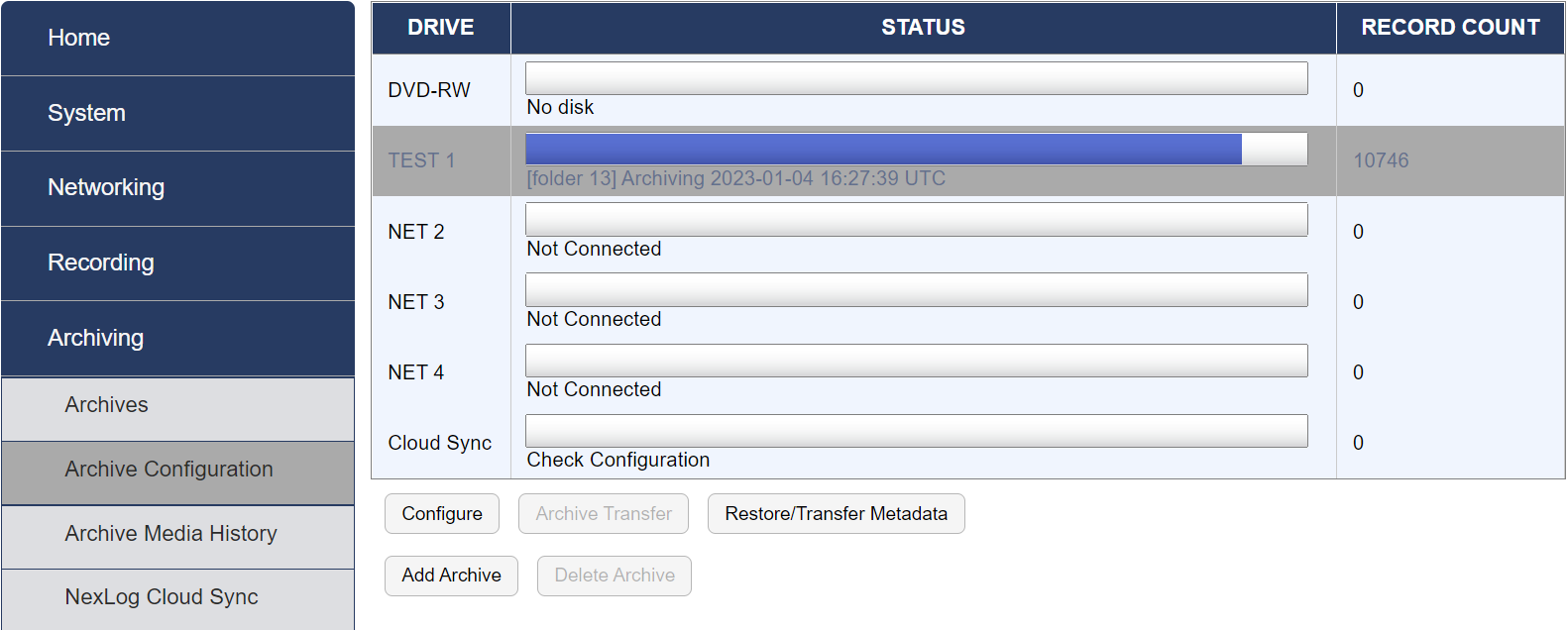This screenshot has height=630, width=1568.
Task: Select the Cloud Sync drive row
Action: point(440,443)
